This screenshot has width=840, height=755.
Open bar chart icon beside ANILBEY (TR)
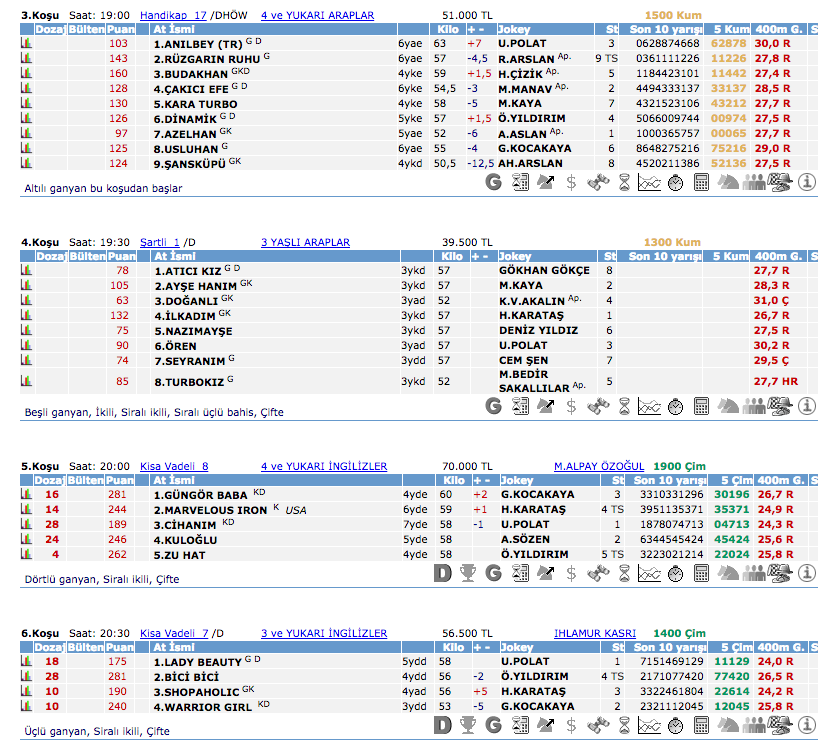tap(27, 44)
